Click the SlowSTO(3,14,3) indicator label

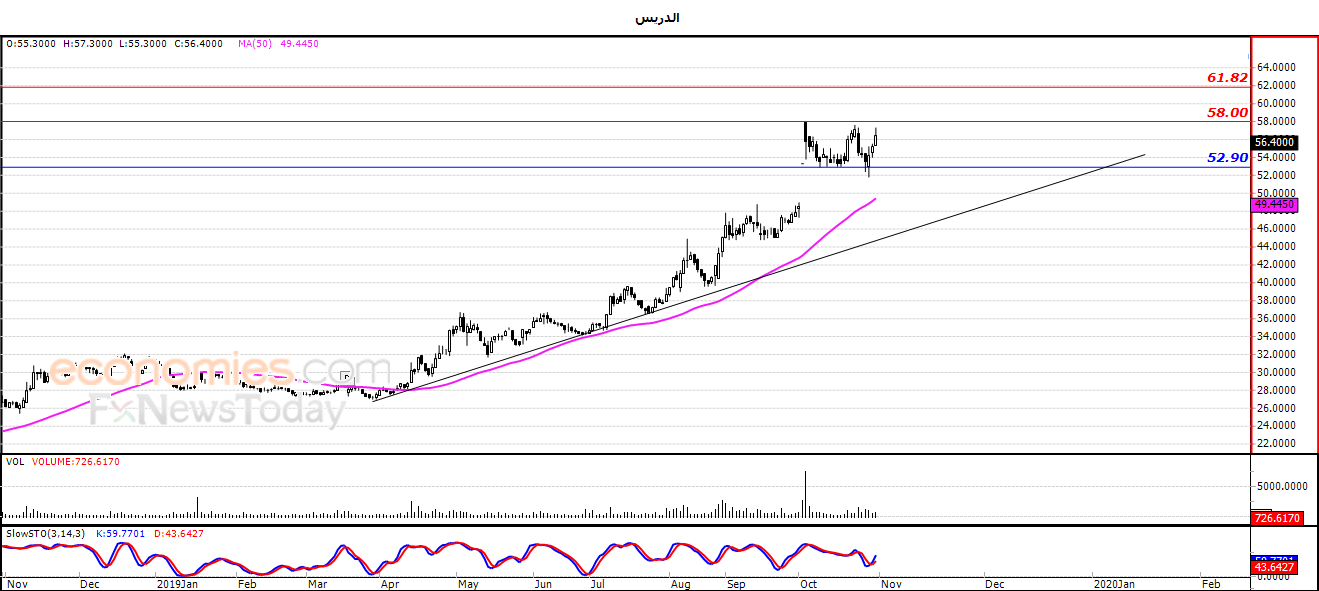pyautogui.click(x=44, y=533)
